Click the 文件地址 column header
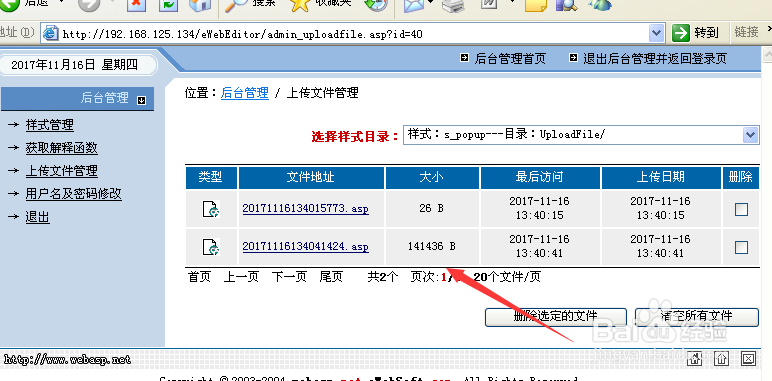The height and width of the screenshot is (381, 772). point(311,177)
